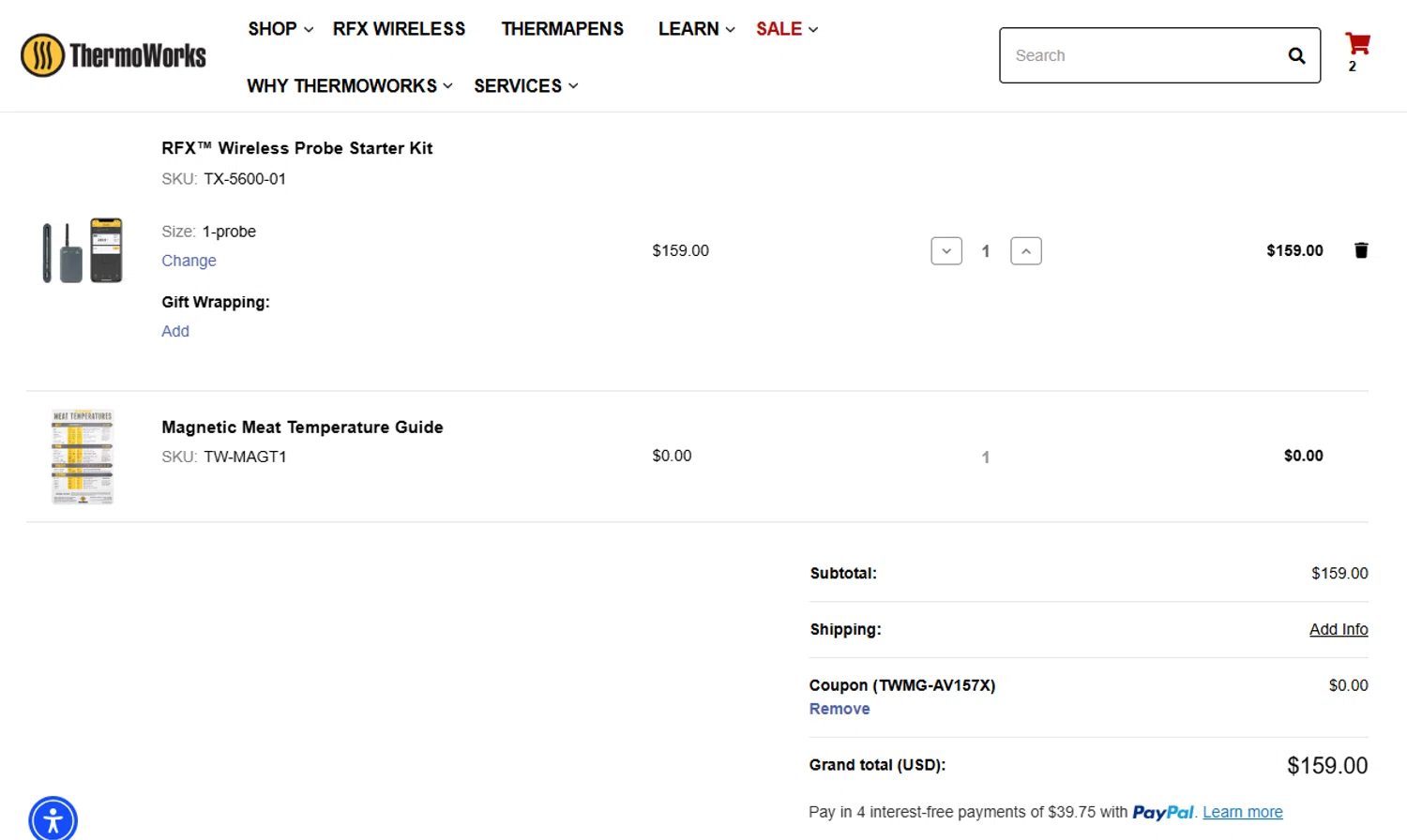1407x840 pixels.
Task: Delete RFX Starter Kit with trash icon
Action: [1361, 250]
